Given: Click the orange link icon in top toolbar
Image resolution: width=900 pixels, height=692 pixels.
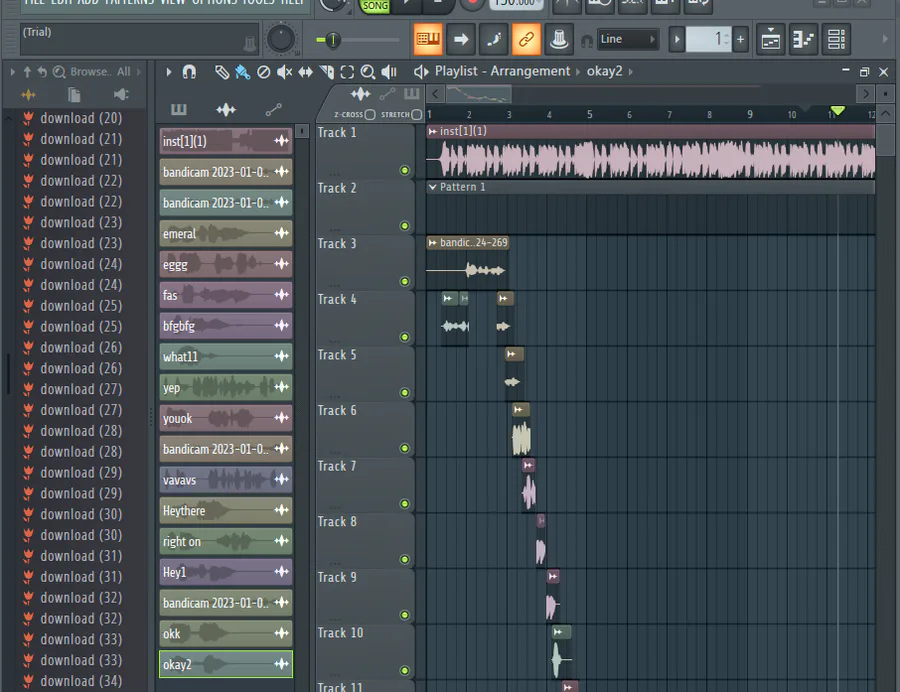Looking at the screenshot, I should [526, 39].
